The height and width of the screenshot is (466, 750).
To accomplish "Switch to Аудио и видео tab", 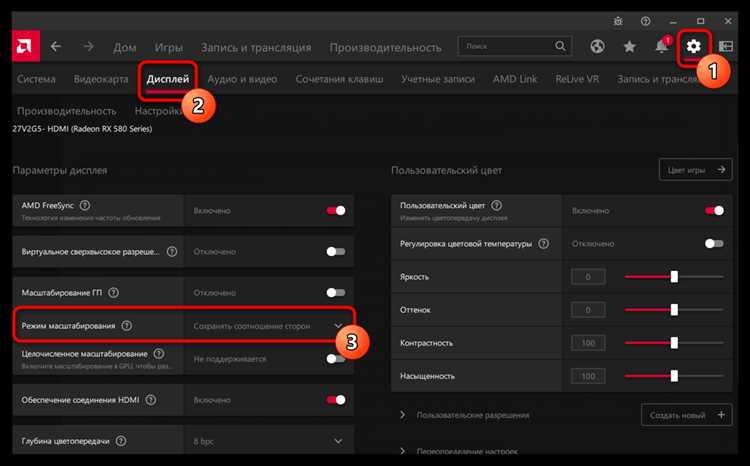I will click(242, 79).
